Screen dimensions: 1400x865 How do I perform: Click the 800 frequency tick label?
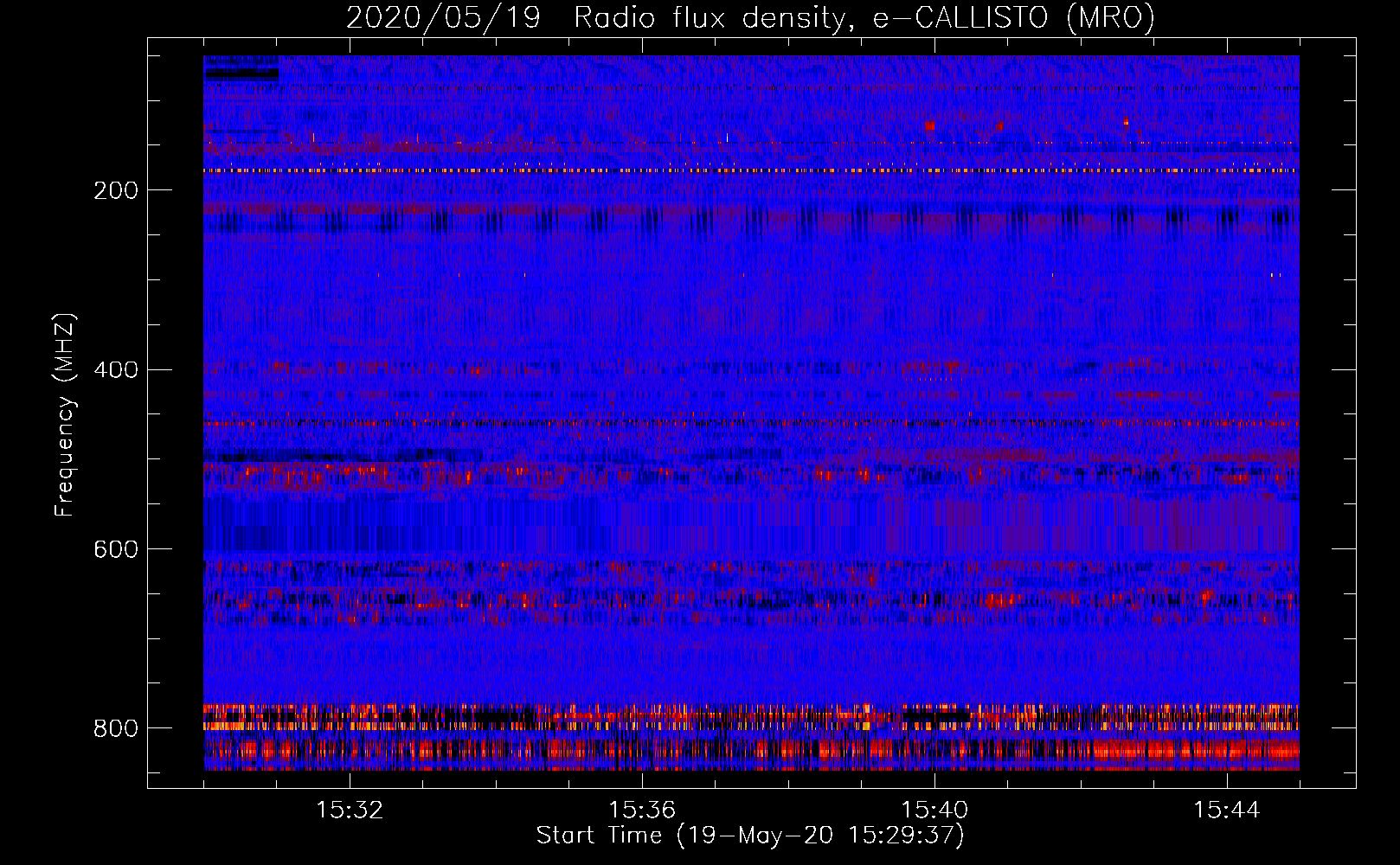(116, 729)
